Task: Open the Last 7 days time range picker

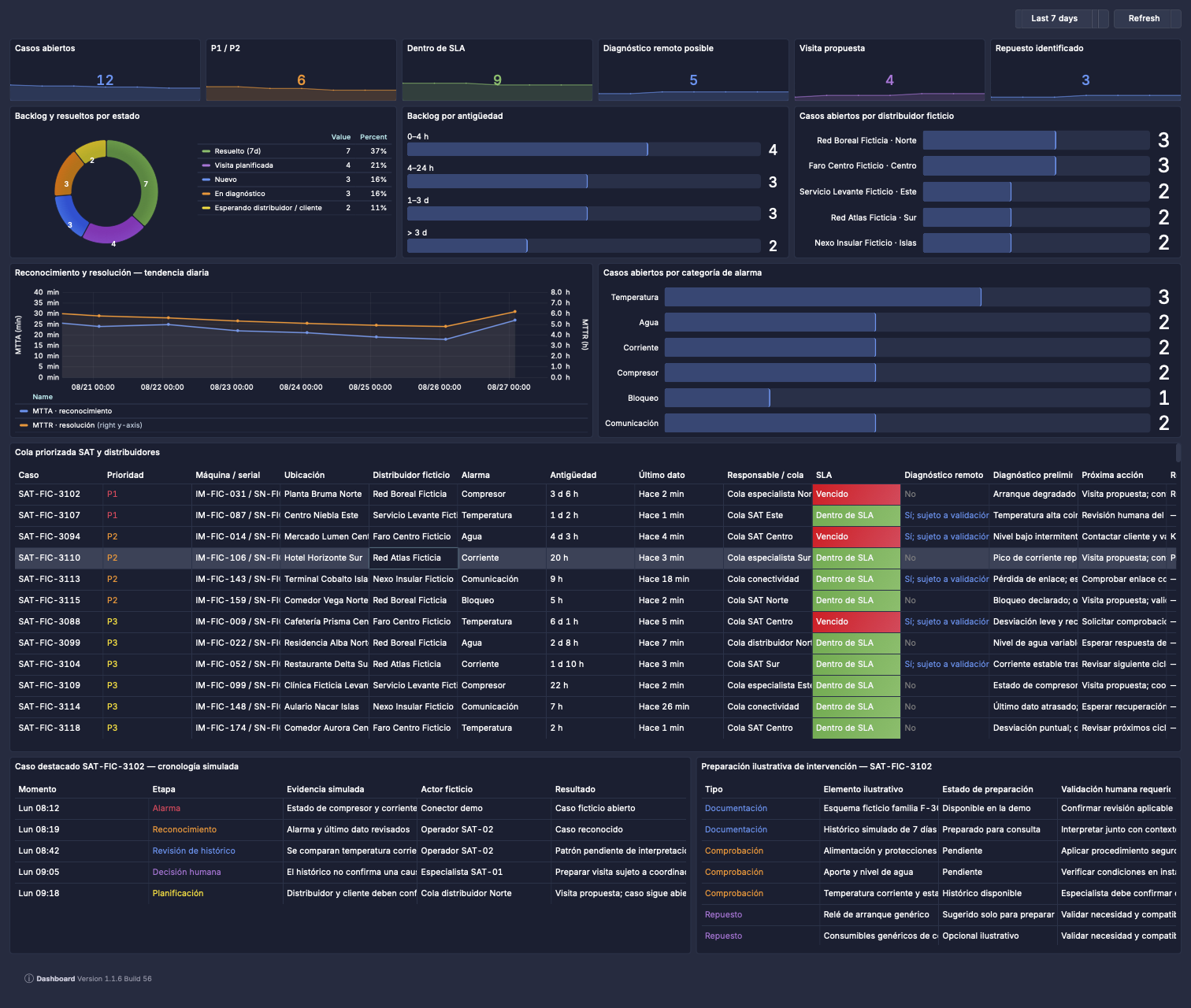Action: coord(1054,18)
